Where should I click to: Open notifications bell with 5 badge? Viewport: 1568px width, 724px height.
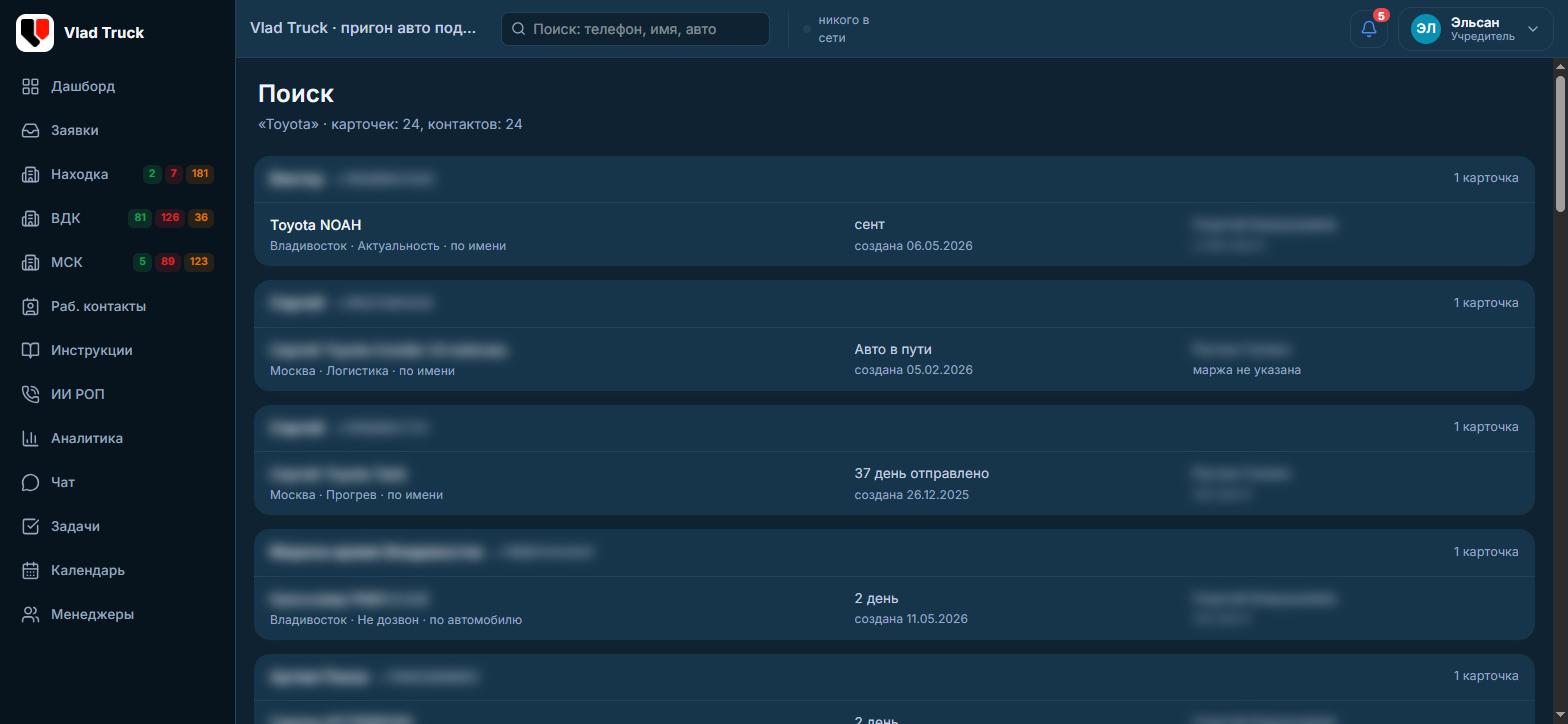pyautogui.click(x=1369, y=29)
